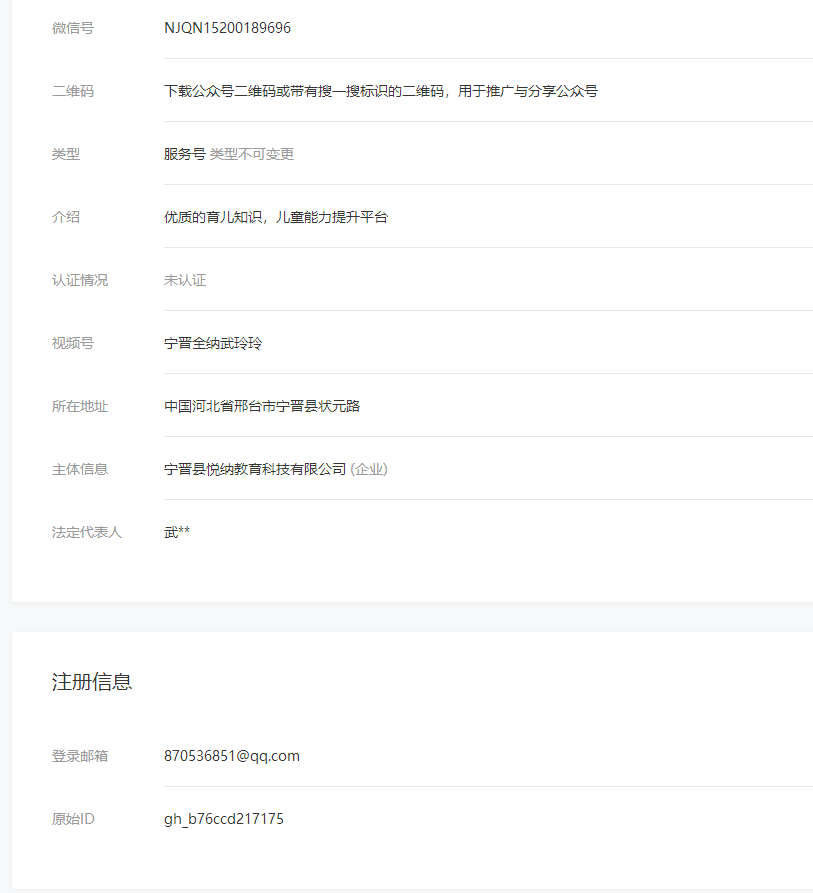Click the 所在地址 field label
Screen dimensions: 813x893
click(80, 406)
